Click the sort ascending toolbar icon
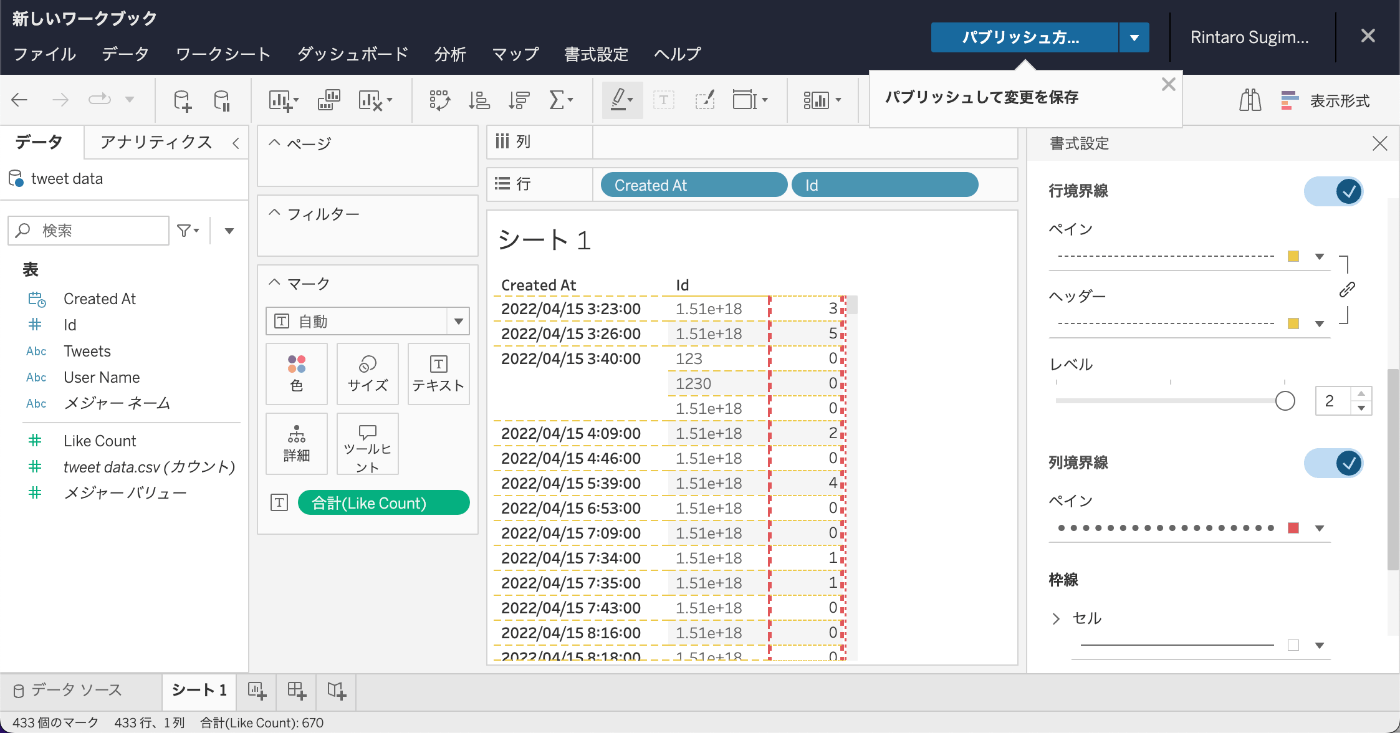 [479, 100]
